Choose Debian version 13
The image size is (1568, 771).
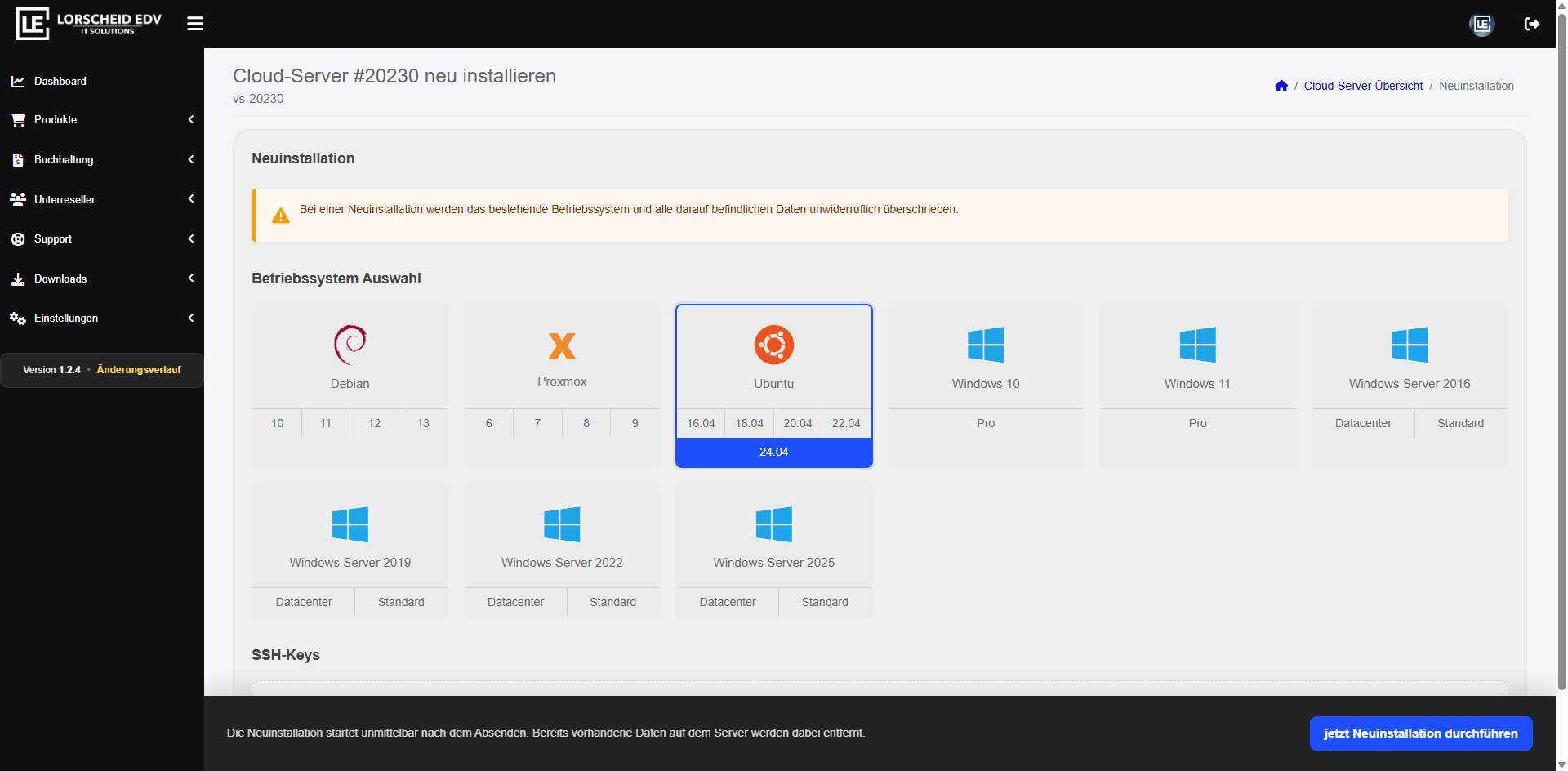coord(423,423)
